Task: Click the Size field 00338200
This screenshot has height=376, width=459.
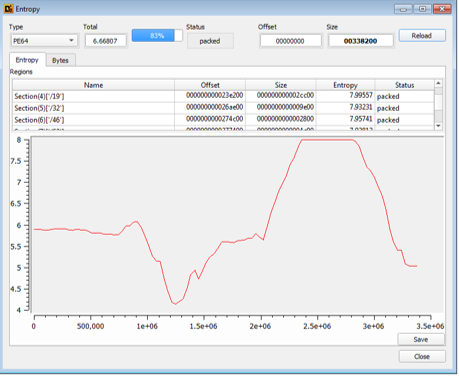Action: point(361,41)
